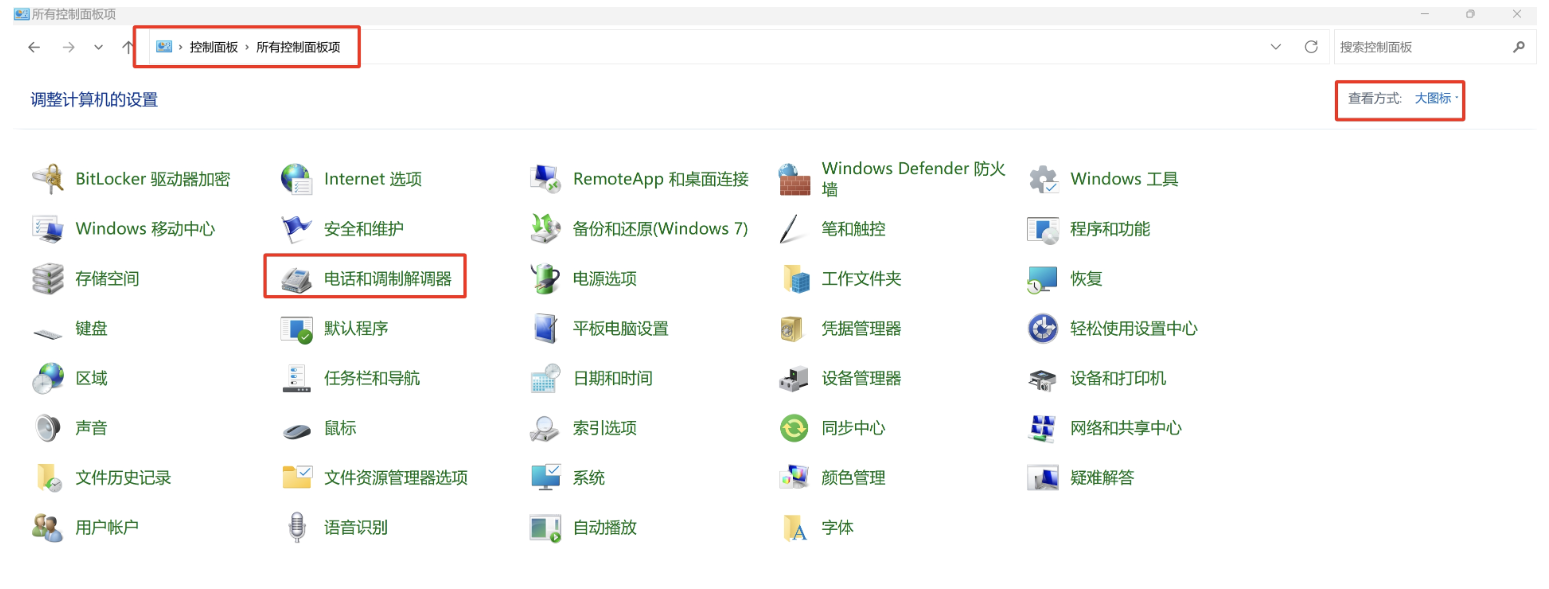Screen dimensions: 1549x589
Task: Open the 设备管理器 icon
Action: (x=794, y=379)
